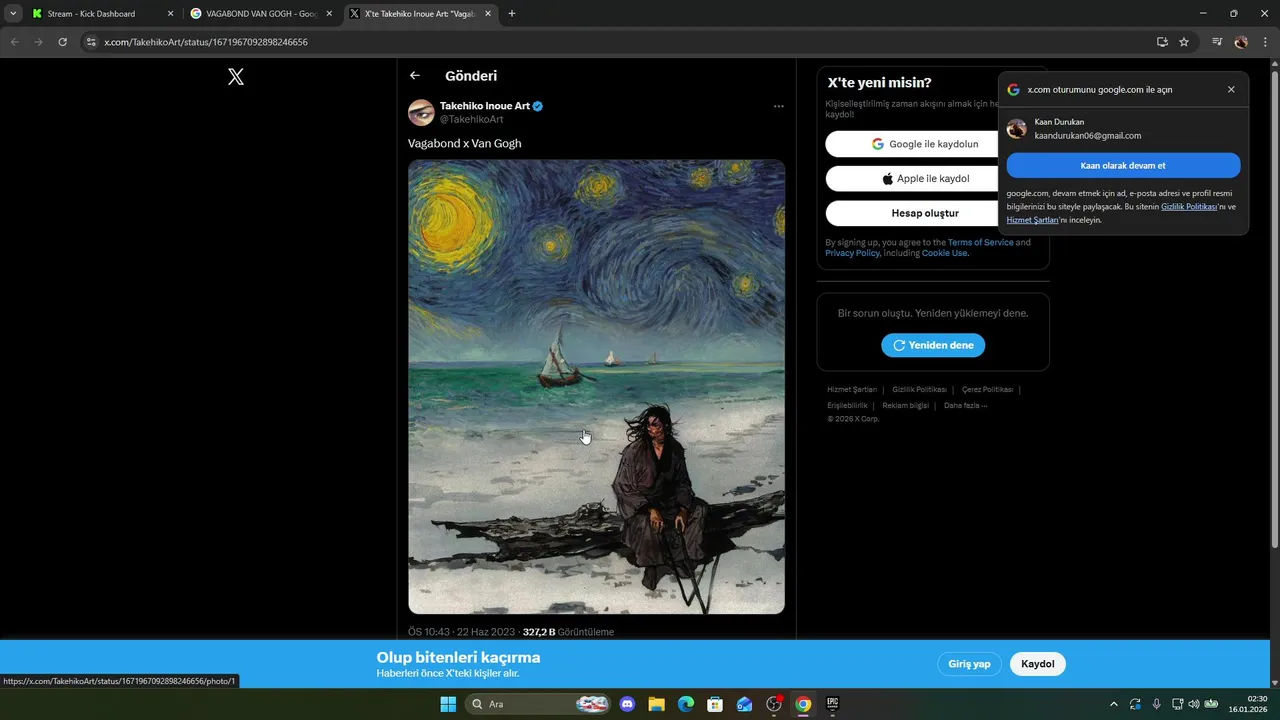This screenshot has width=1280, height=720.
Task: Bookmark this page with star icon
Action: click(1184, 42)
